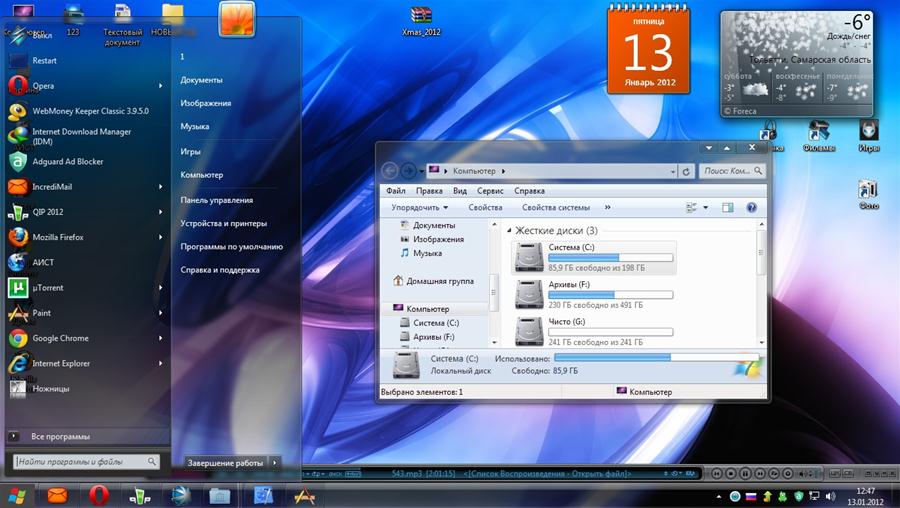Click the Opera icon on the taskbar

(x=98, y=495)
